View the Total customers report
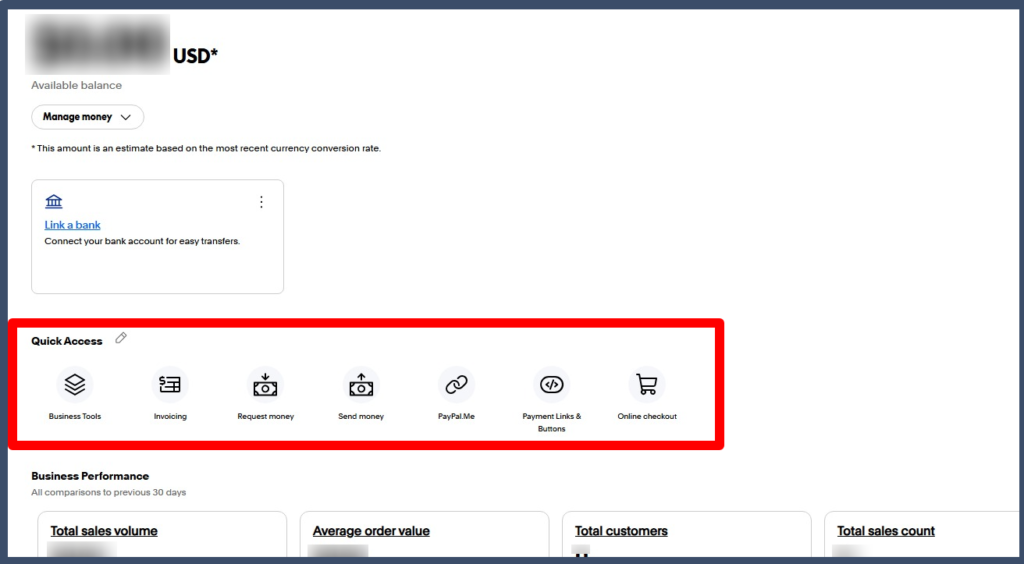The width and height of the screenshot is (1024, 564). [x=621, y=531]
